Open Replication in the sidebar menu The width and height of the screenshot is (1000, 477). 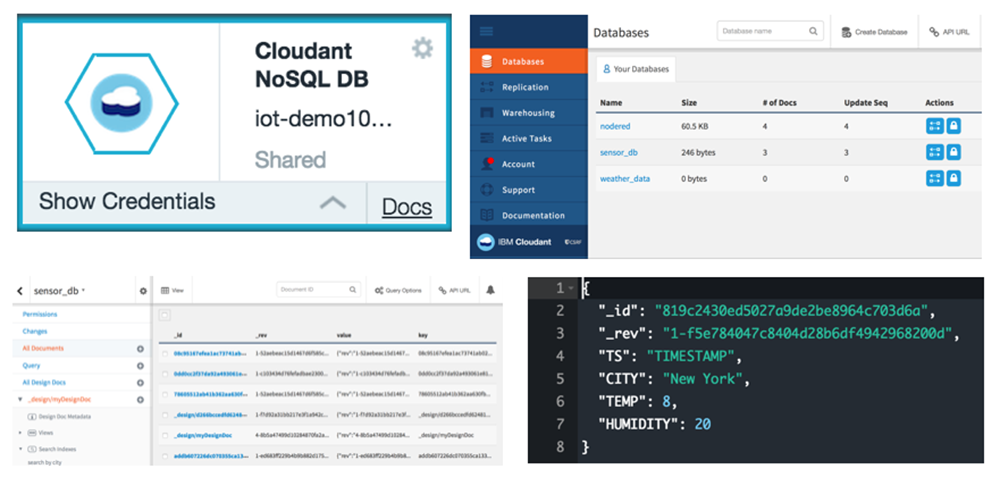pyautogui.click(x=525, y=87)
